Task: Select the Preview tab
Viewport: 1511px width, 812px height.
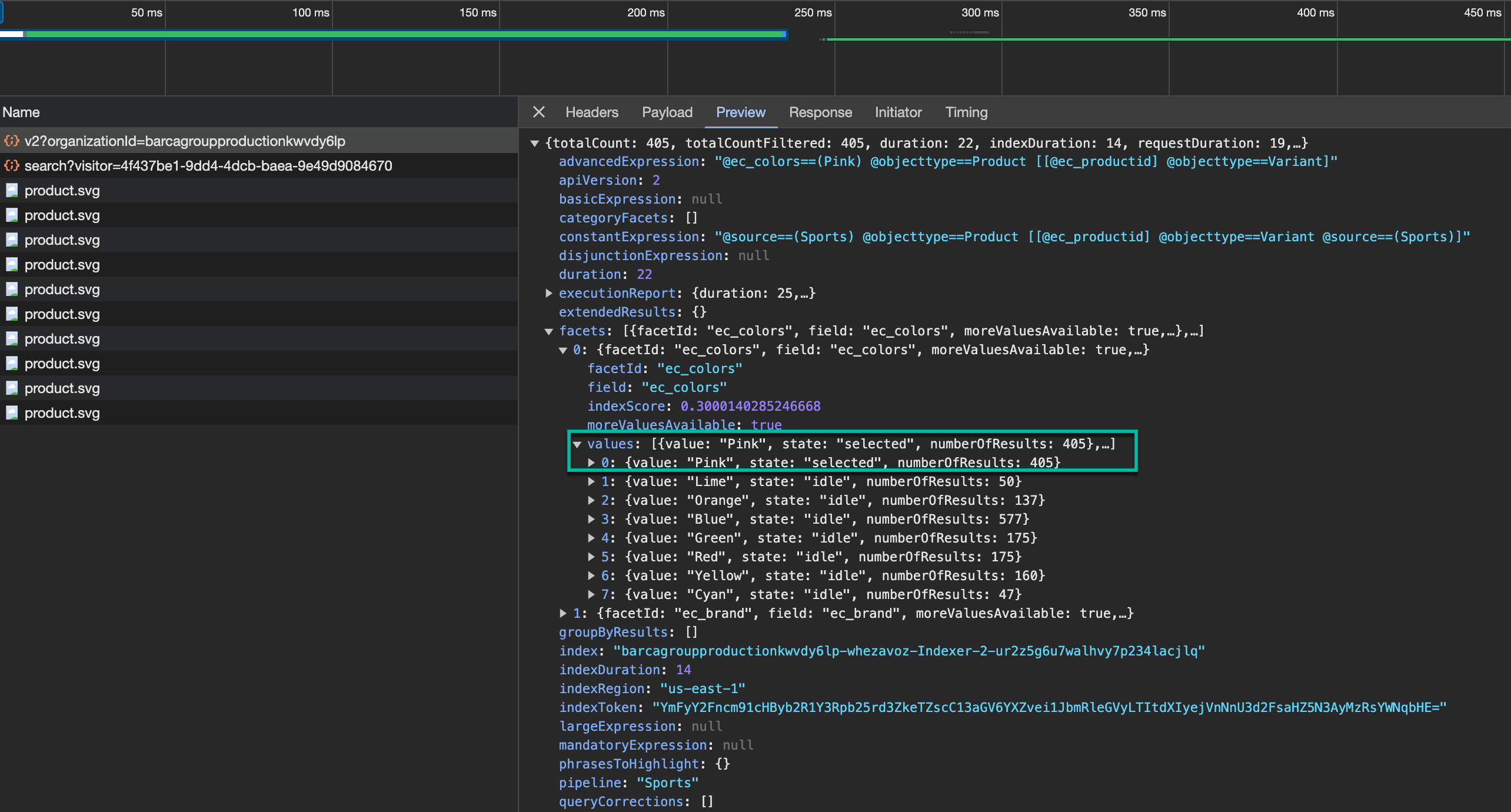Action: pyautogui.click(x=740, y=112)
